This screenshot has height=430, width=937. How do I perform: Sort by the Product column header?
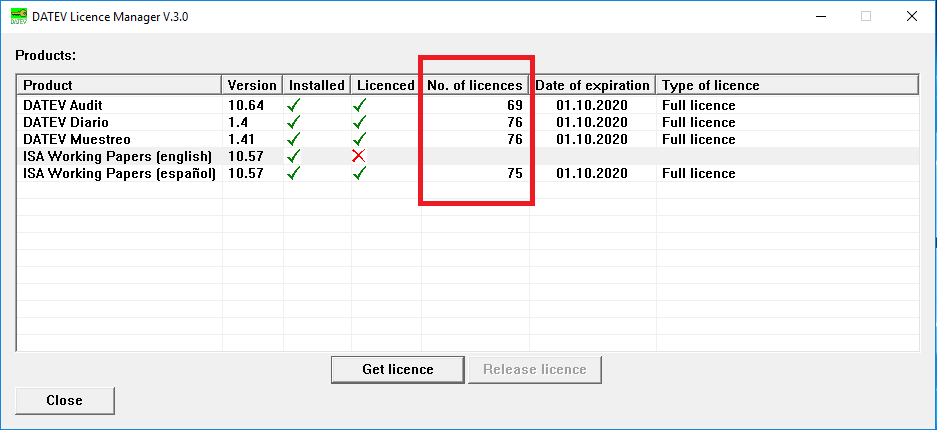coord(119,85)
